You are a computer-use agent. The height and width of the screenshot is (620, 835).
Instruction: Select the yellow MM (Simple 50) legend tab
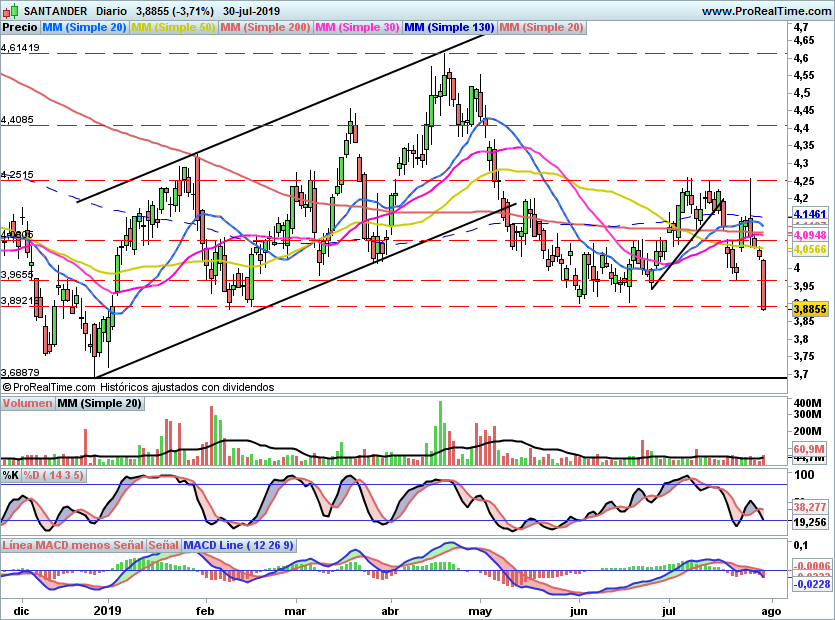coord(173,27)
